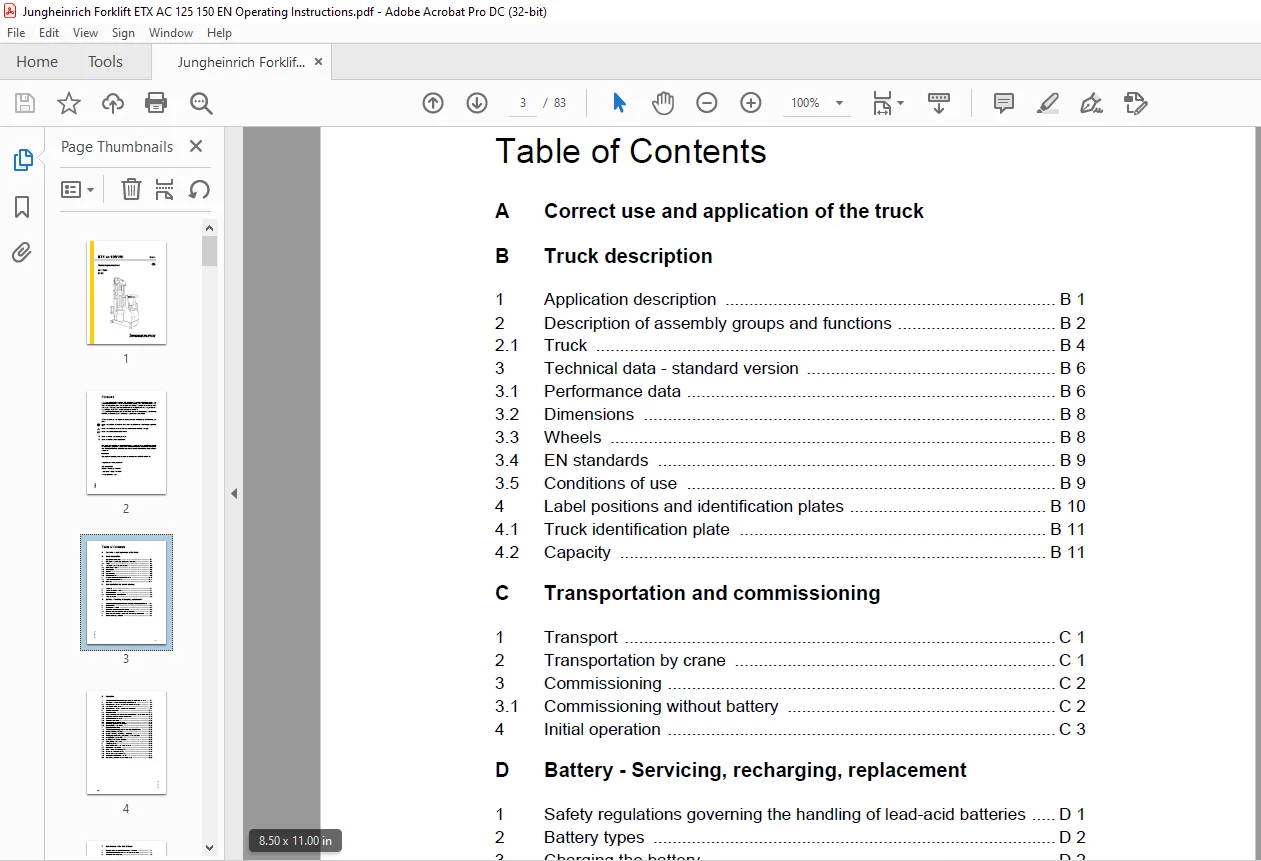
Task: Expand the thumbnail options menu dropdown
Action: 78,189
